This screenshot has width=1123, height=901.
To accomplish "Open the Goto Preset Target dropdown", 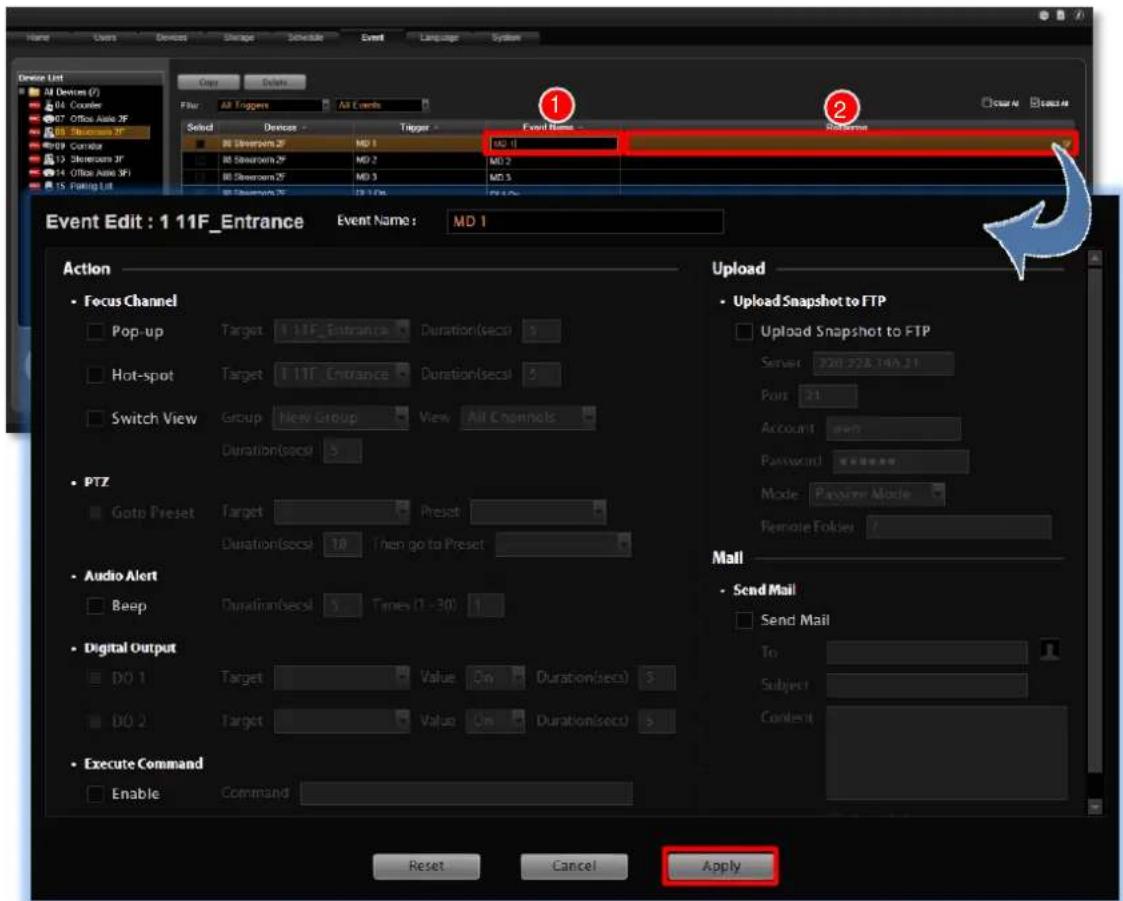I will tap(342, 511).
